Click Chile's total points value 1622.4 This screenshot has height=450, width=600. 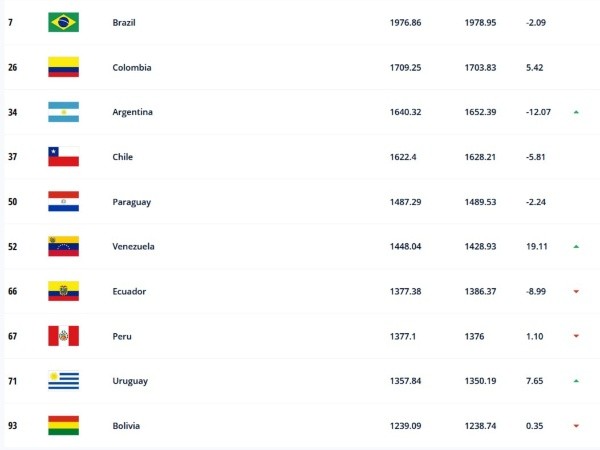coord(404,157)
